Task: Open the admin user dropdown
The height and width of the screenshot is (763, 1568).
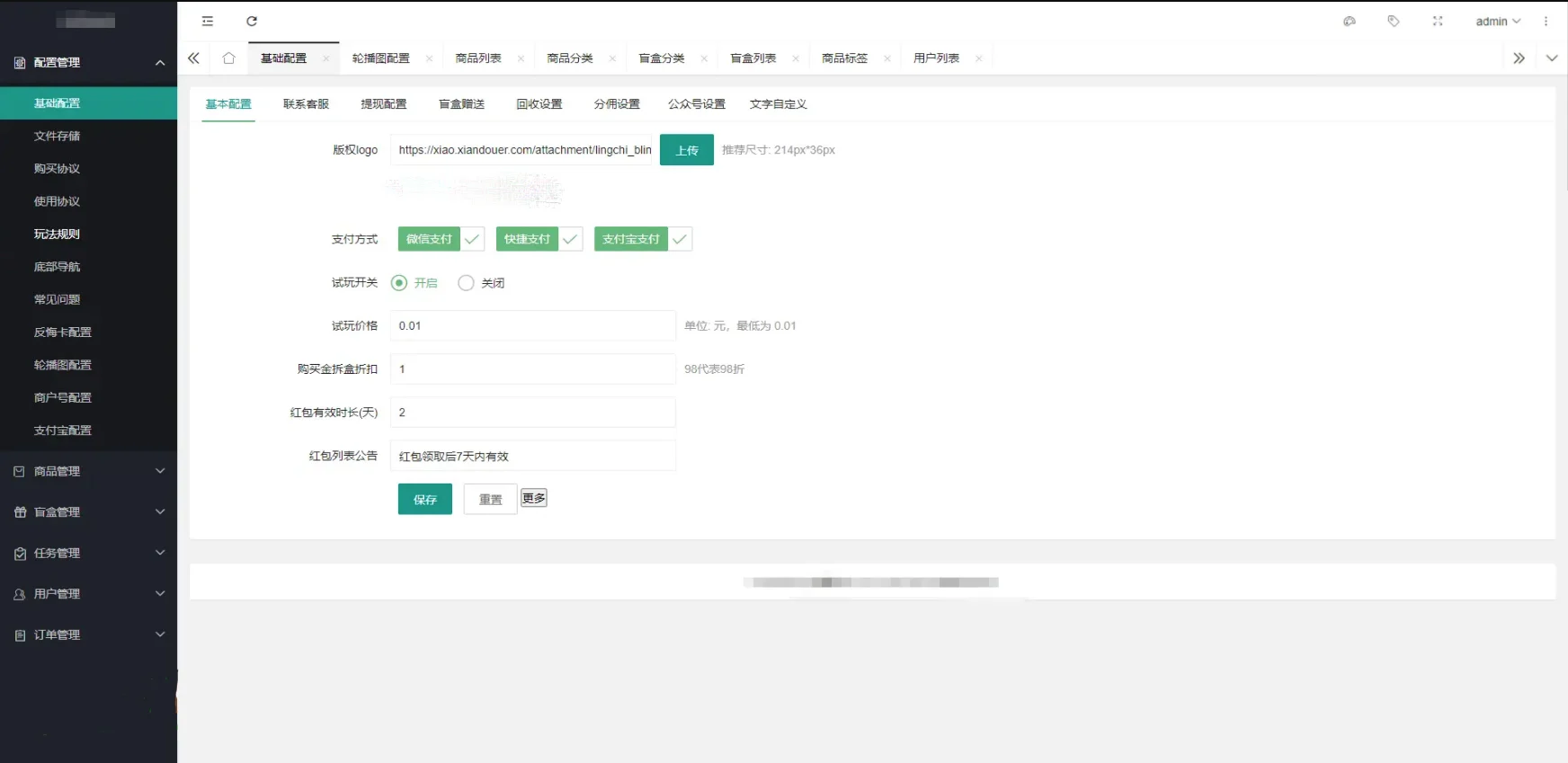Action: (1497, 22)
